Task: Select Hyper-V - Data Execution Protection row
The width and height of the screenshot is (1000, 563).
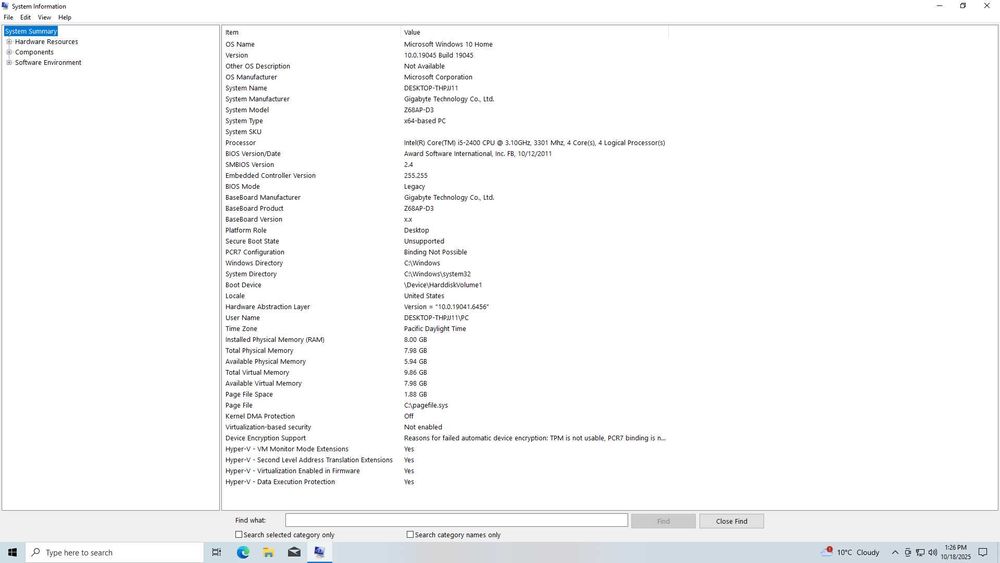Action: (445, 481)
